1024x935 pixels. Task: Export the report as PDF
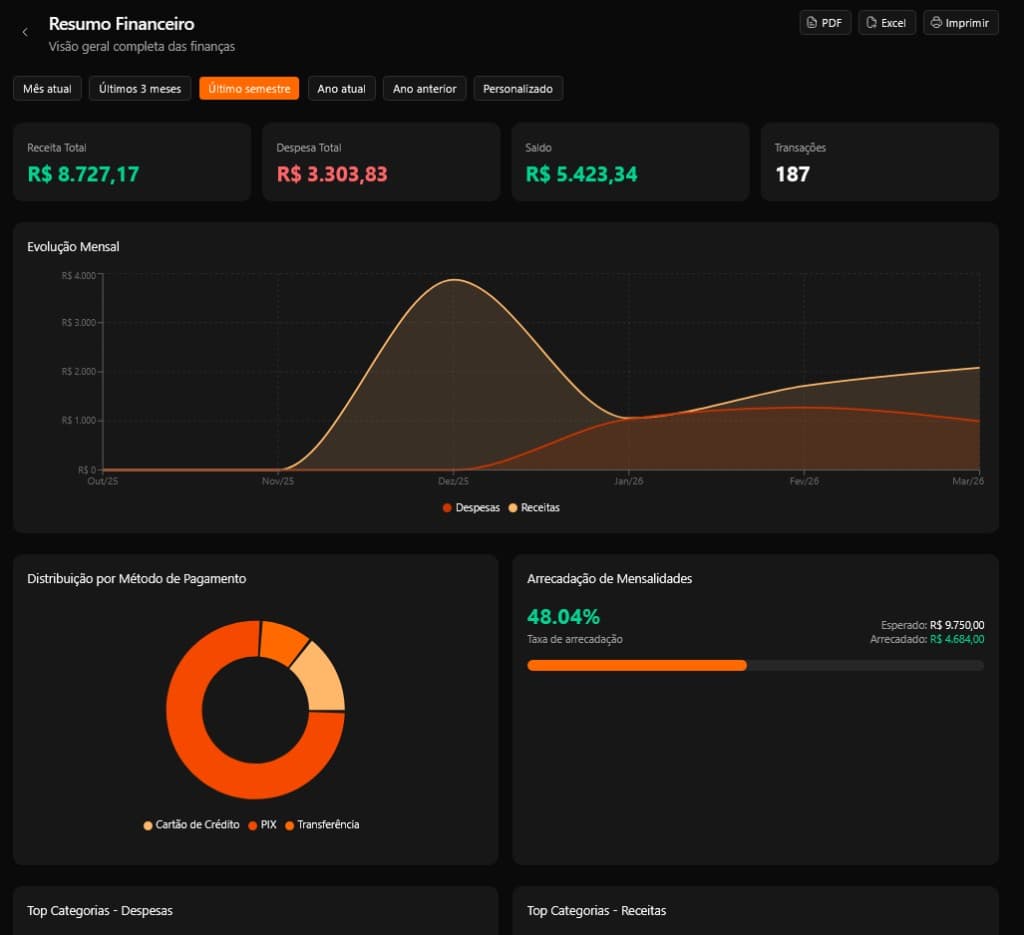(x=825, y=23)
